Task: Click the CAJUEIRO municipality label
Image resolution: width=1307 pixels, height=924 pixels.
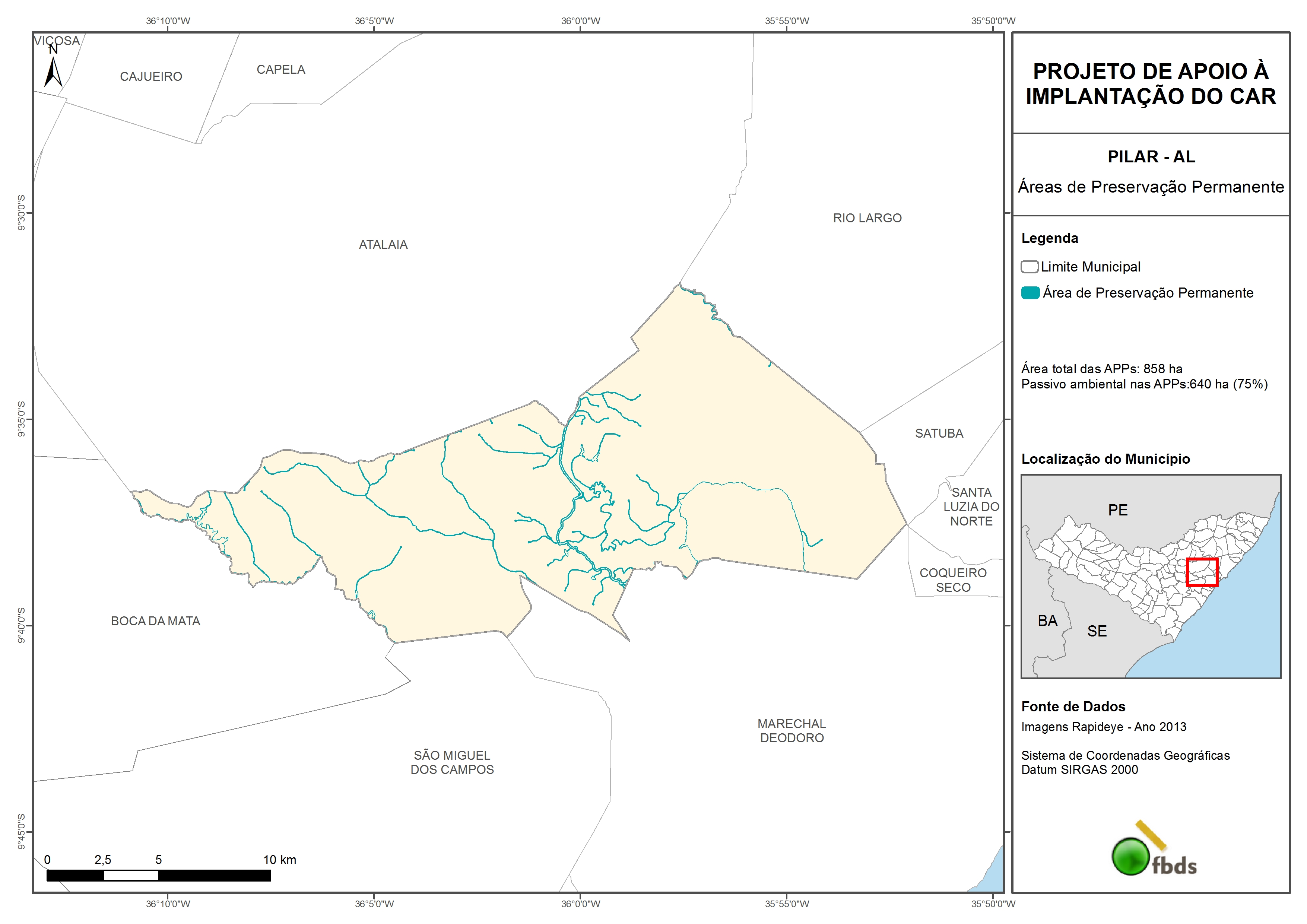Action: click(x=151, y=77)
